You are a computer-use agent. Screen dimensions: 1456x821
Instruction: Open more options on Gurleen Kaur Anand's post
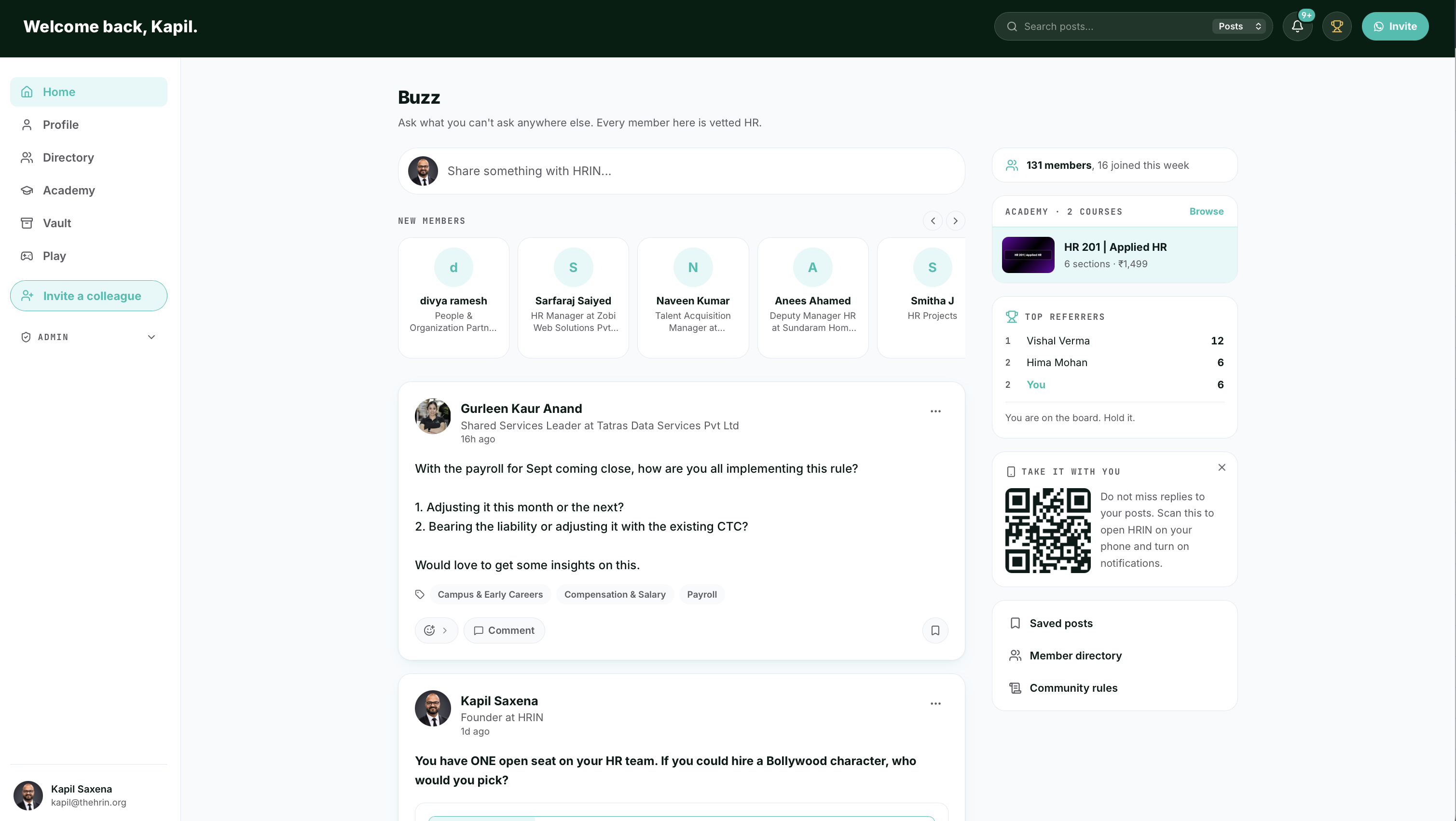(x=935, y=411)
